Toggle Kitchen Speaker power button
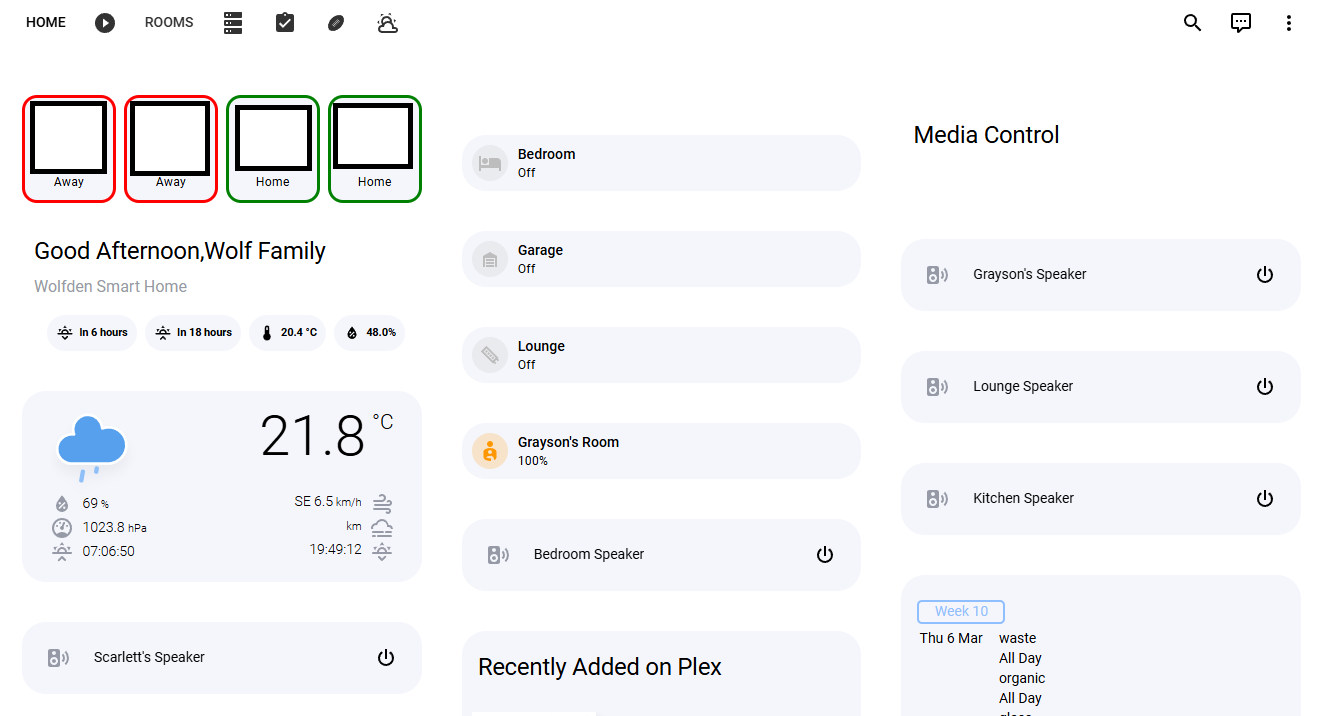 (1265, 499)
